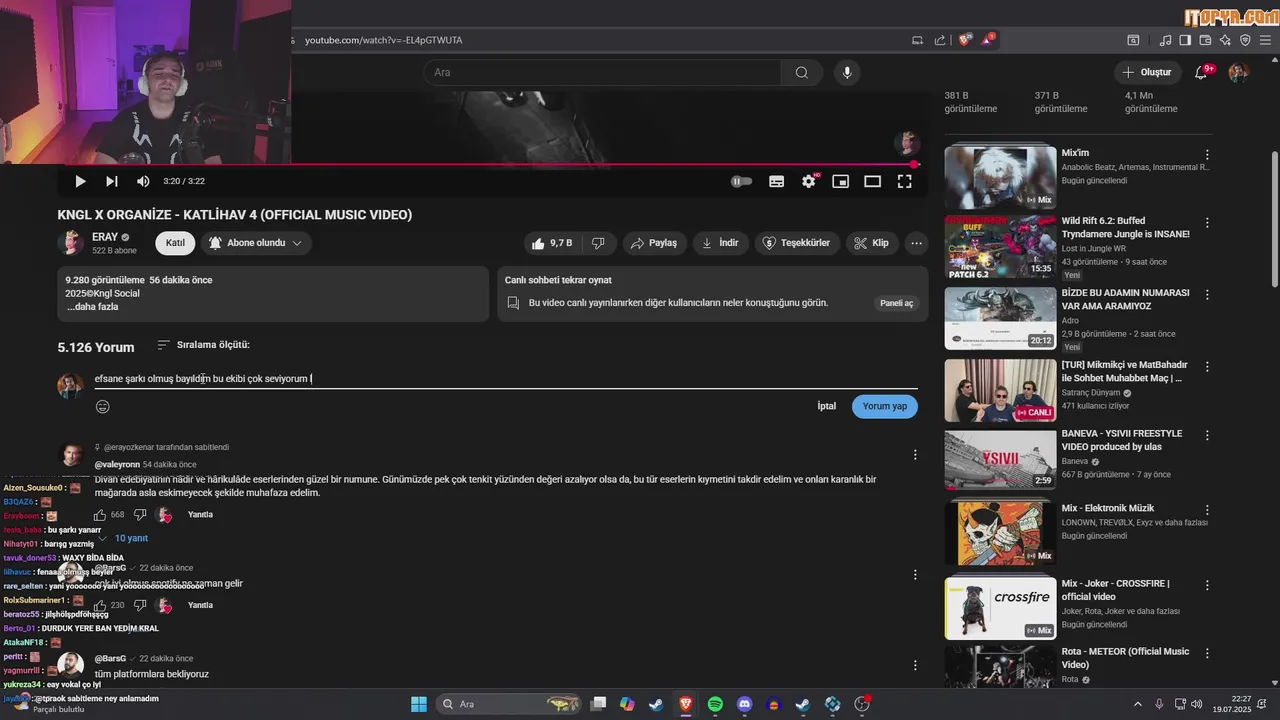Toggle the autoplay switch in player
This screenshot has height=720, width=1280.
[x=741, y=181]
